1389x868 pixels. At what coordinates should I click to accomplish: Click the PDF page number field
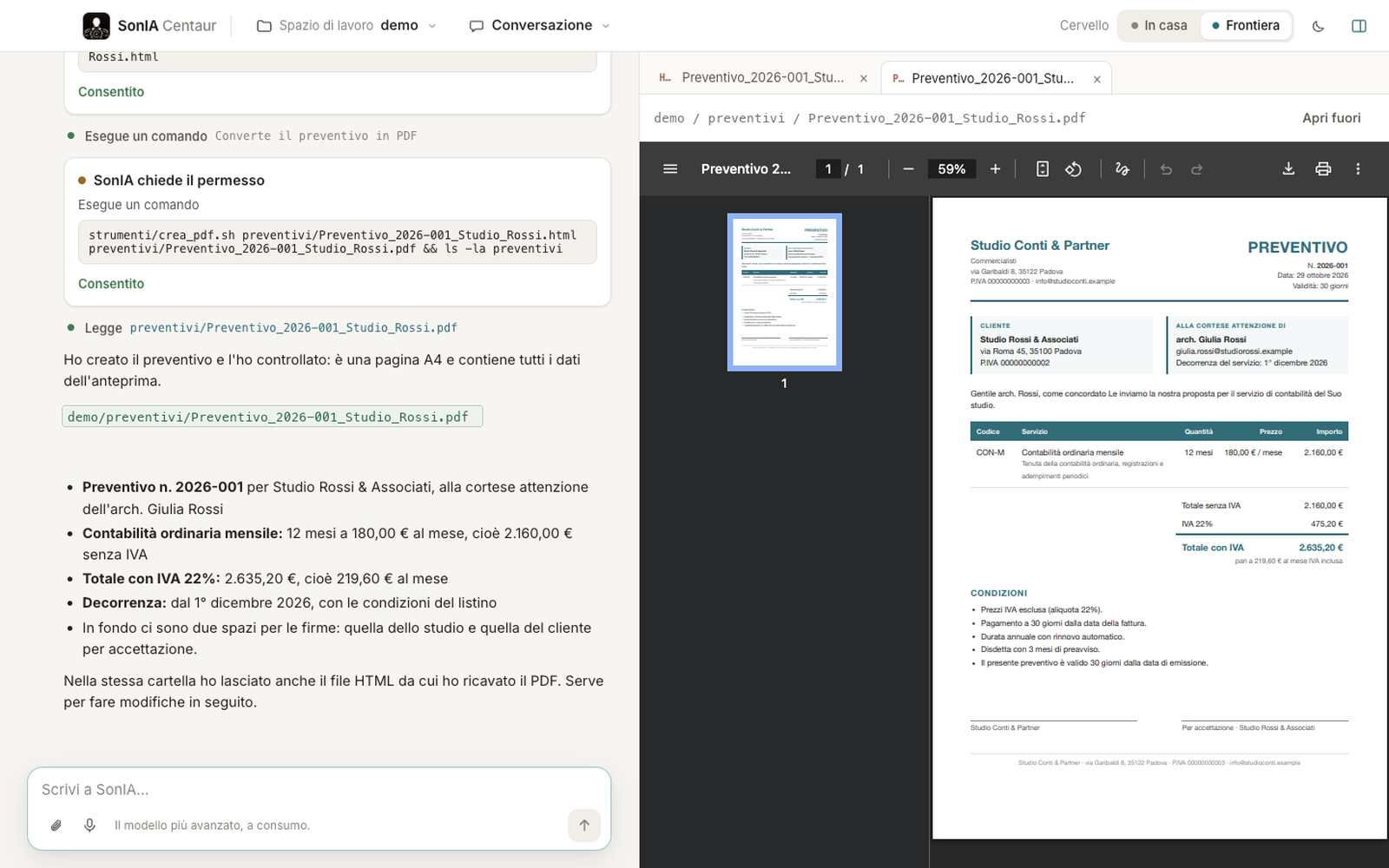tap(828, 169)
